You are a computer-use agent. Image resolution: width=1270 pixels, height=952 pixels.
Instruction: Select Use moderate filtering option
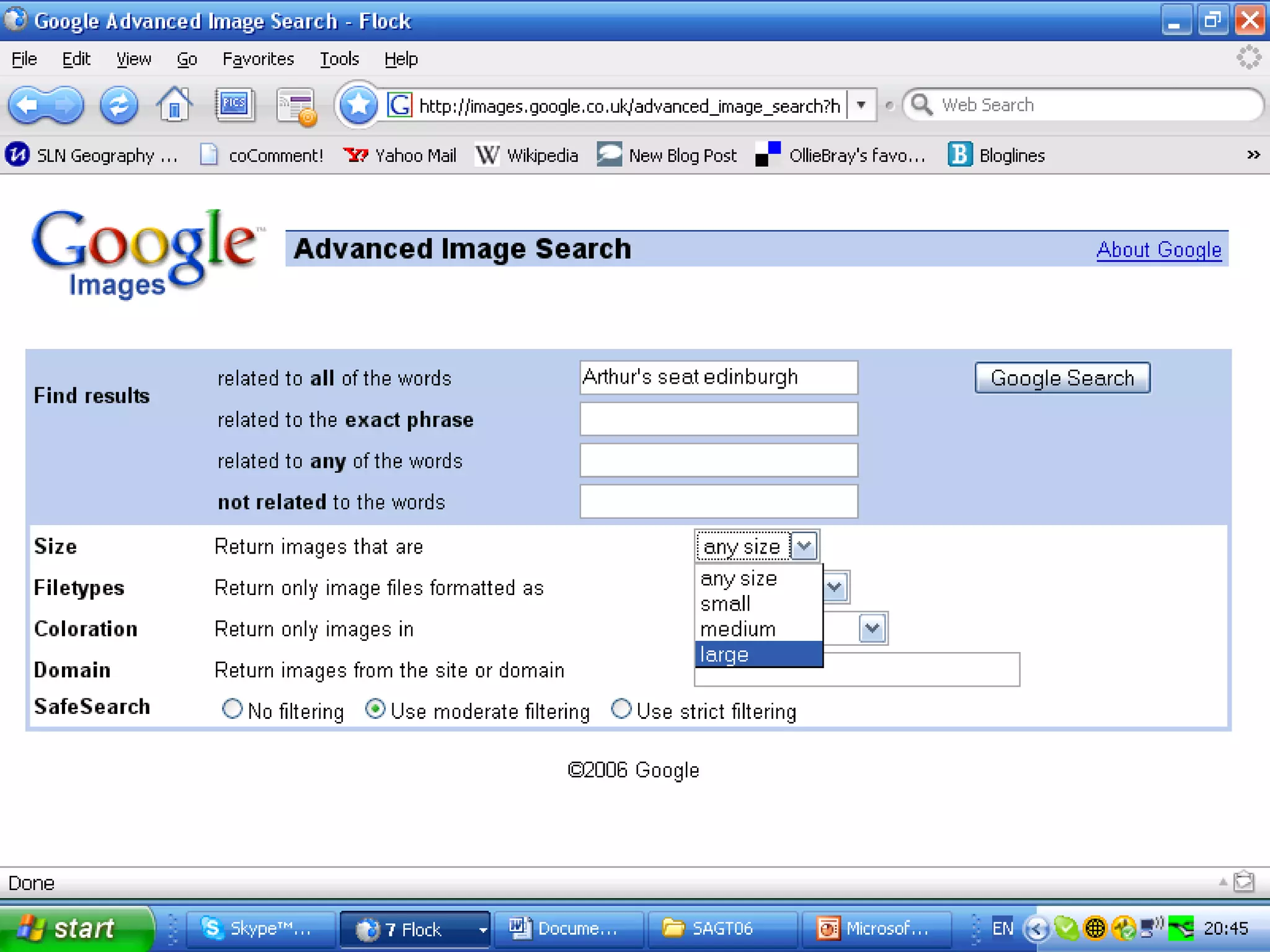[375, 708]
